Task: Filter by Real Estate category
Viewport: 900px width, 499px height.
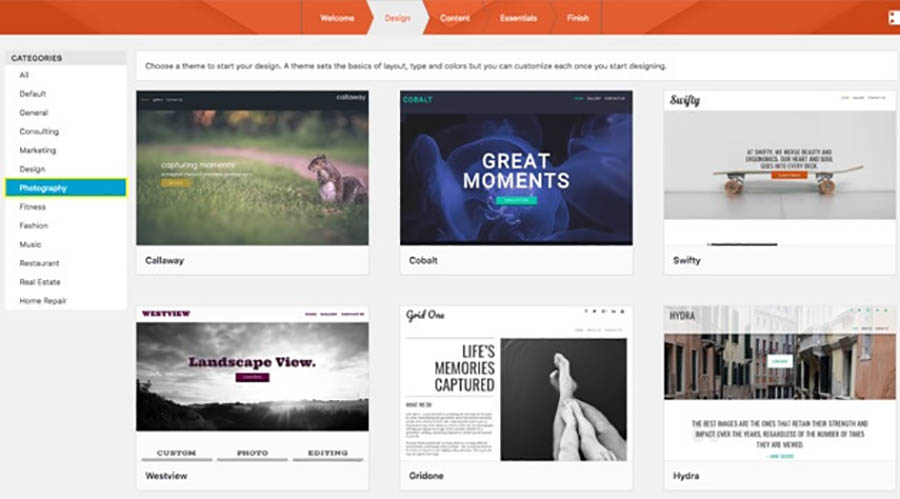Action: pyautogui.click(x=40, y=282)
